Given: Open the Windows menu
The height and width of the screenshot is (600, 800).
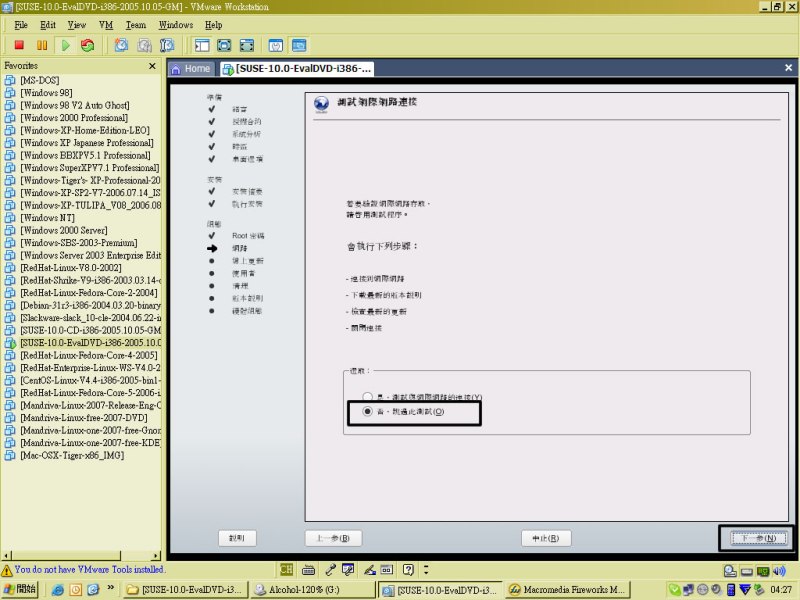Looking at the screenshot, I should [x=176, y=25].
